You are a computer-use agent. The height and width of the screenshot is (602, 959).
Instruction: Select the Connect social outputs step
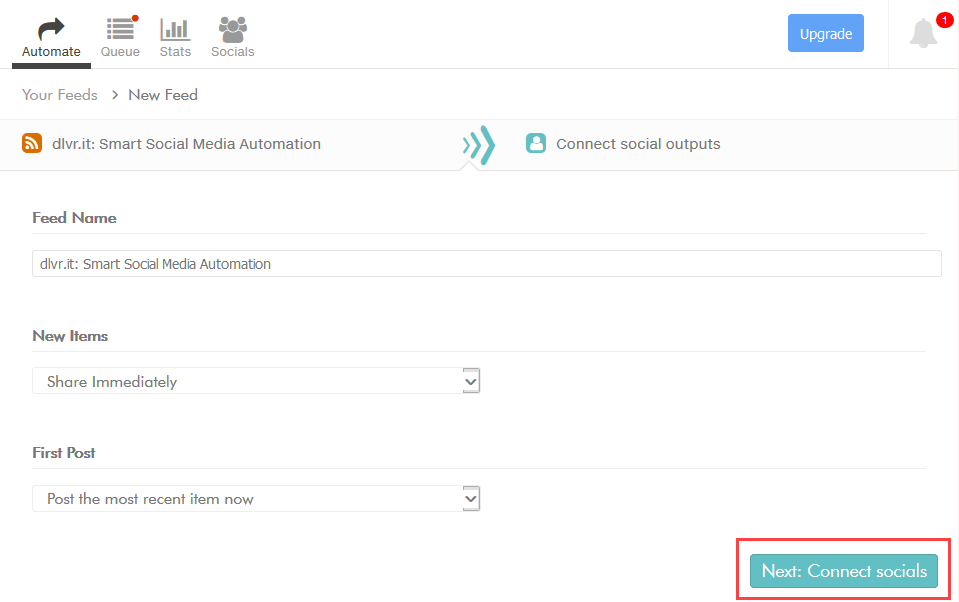[x=638, y=144]
